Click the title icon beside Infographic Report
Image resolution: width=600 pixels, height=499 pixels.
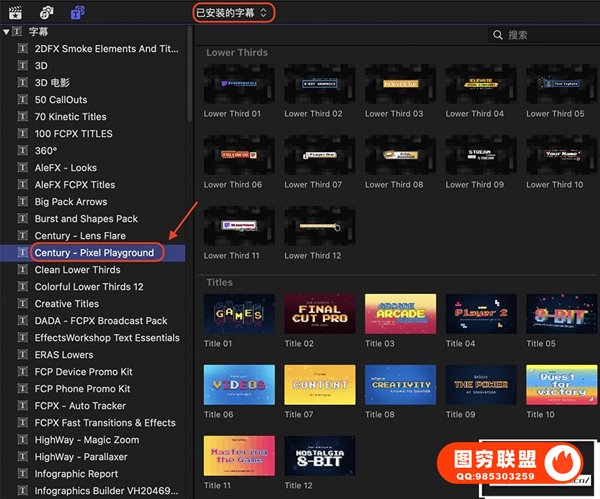point(21,474)
